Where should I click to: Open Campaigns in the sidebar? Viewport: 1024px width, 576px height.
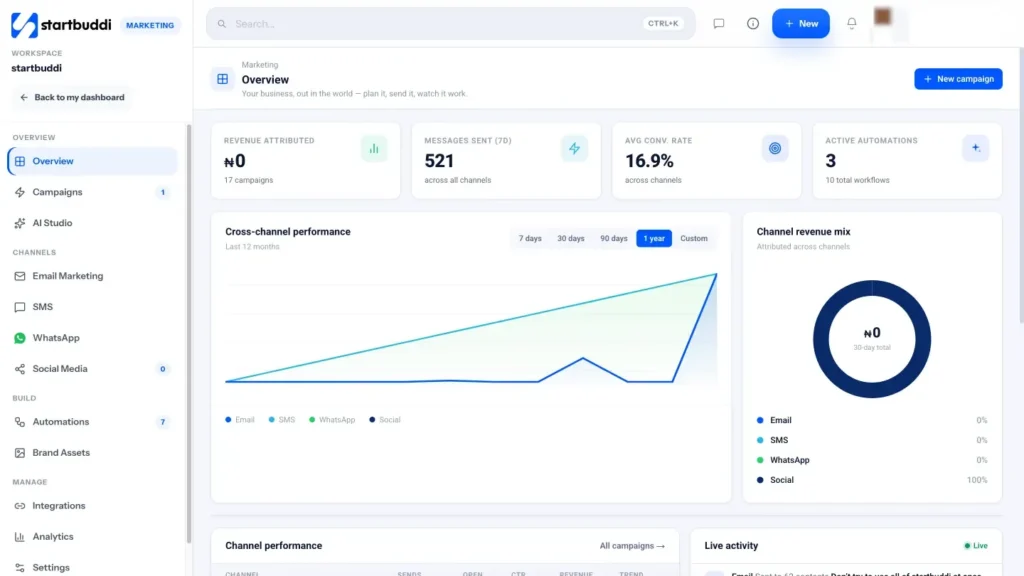coord(92,192)
